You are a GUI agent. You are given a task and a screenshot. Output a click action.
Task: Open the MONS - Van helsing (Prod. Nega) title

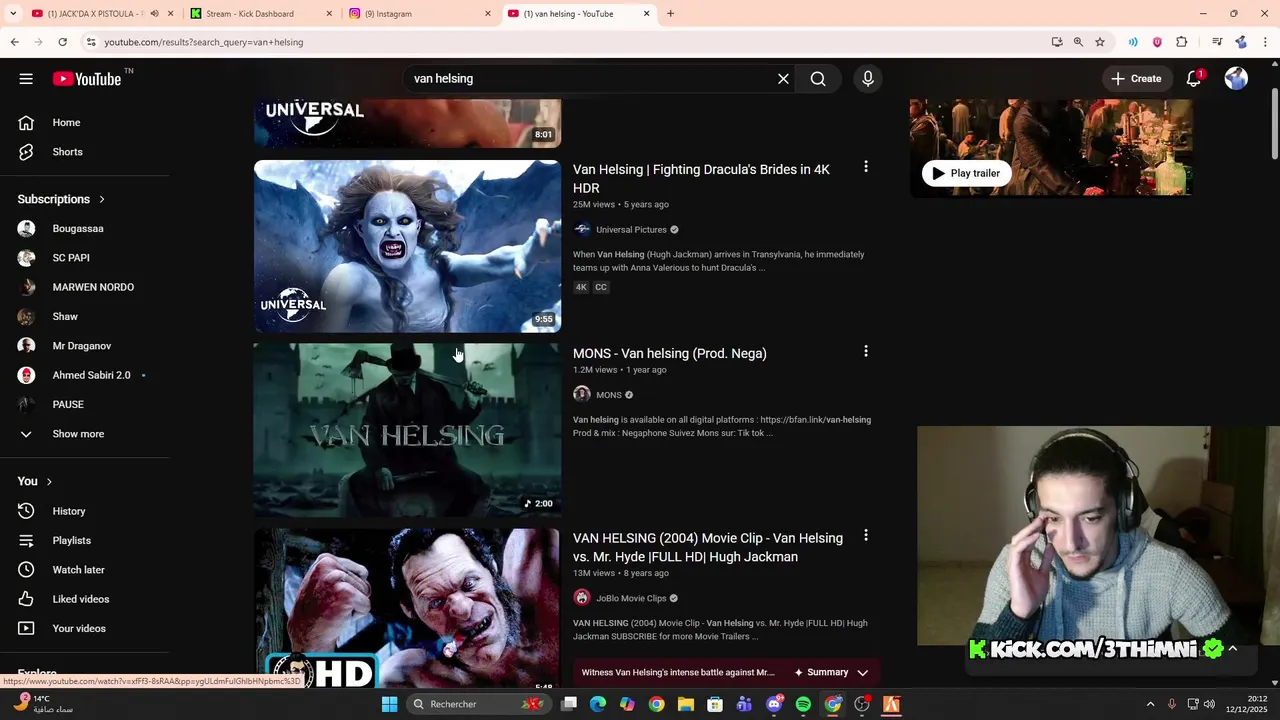click(x=670, y=354)
